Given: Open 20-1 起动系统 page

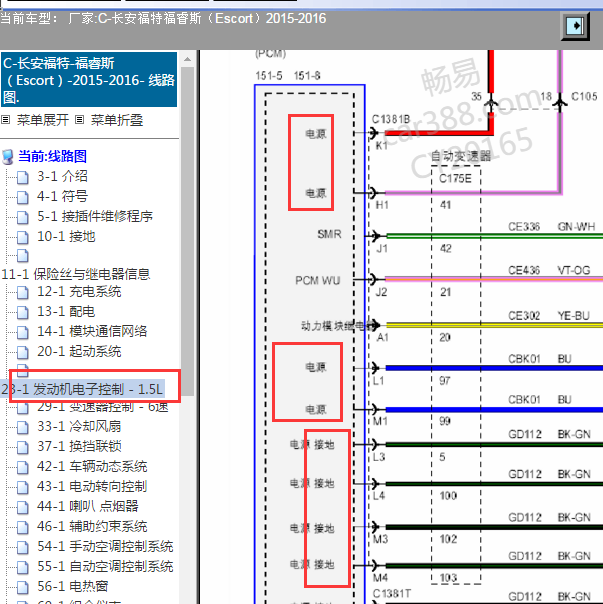Looking at the screenshot, I should [x=79, y=352].
